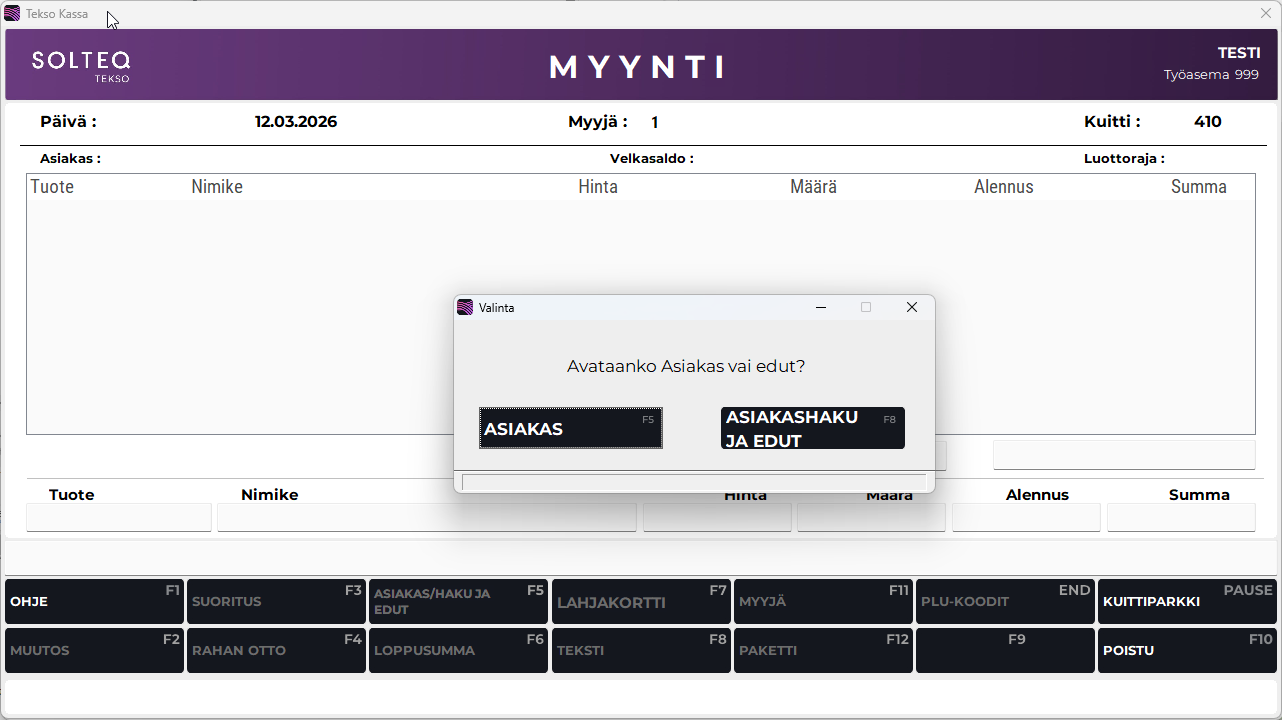
Task: Click the LOPPUSUMMA F6 button
Action: click(x=458, y=651)
